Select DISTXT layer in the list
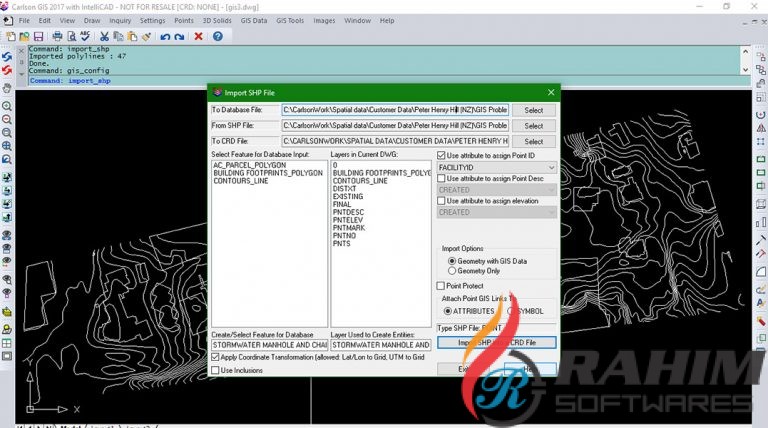 [344, 189]
